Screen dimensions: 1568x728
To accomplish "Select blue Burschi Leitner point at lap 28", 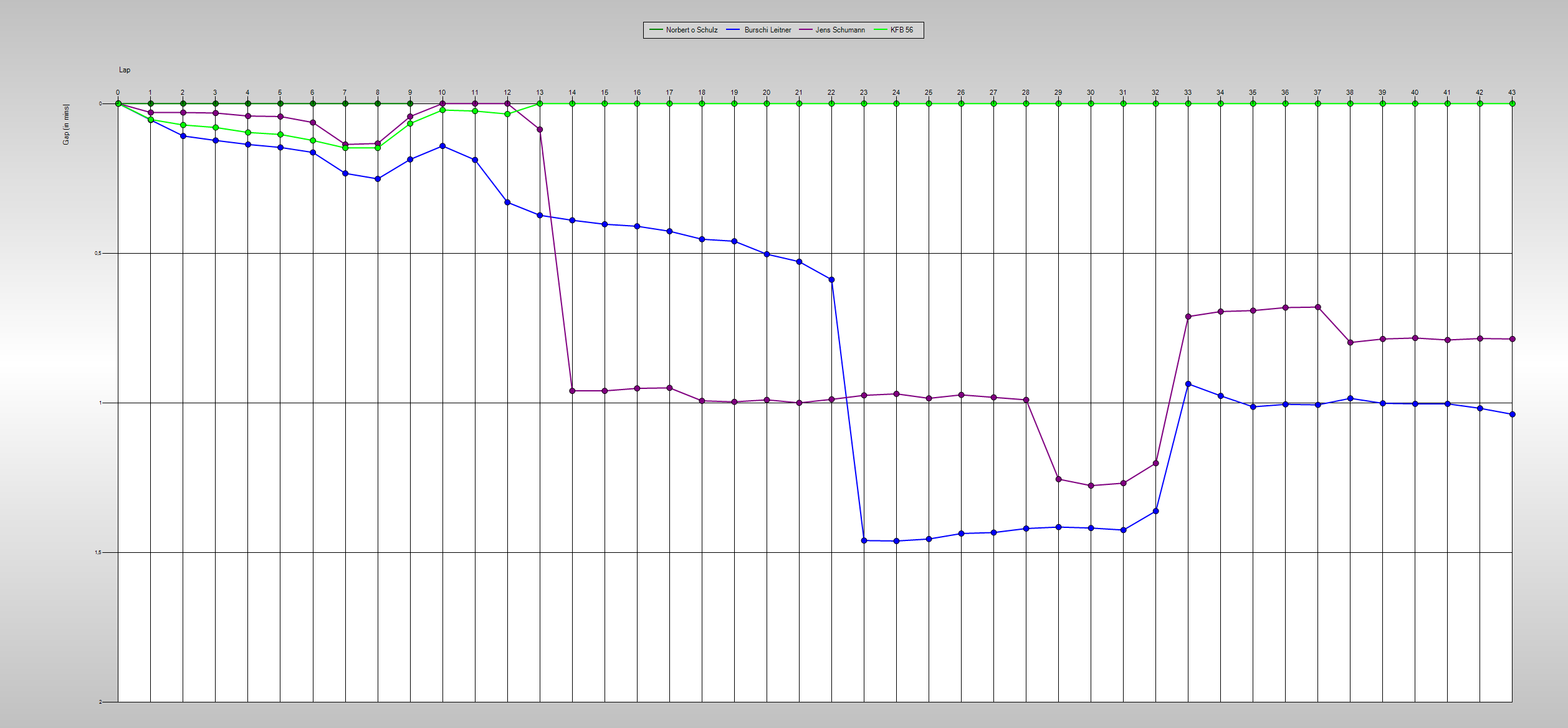I will coord(1026,529).
